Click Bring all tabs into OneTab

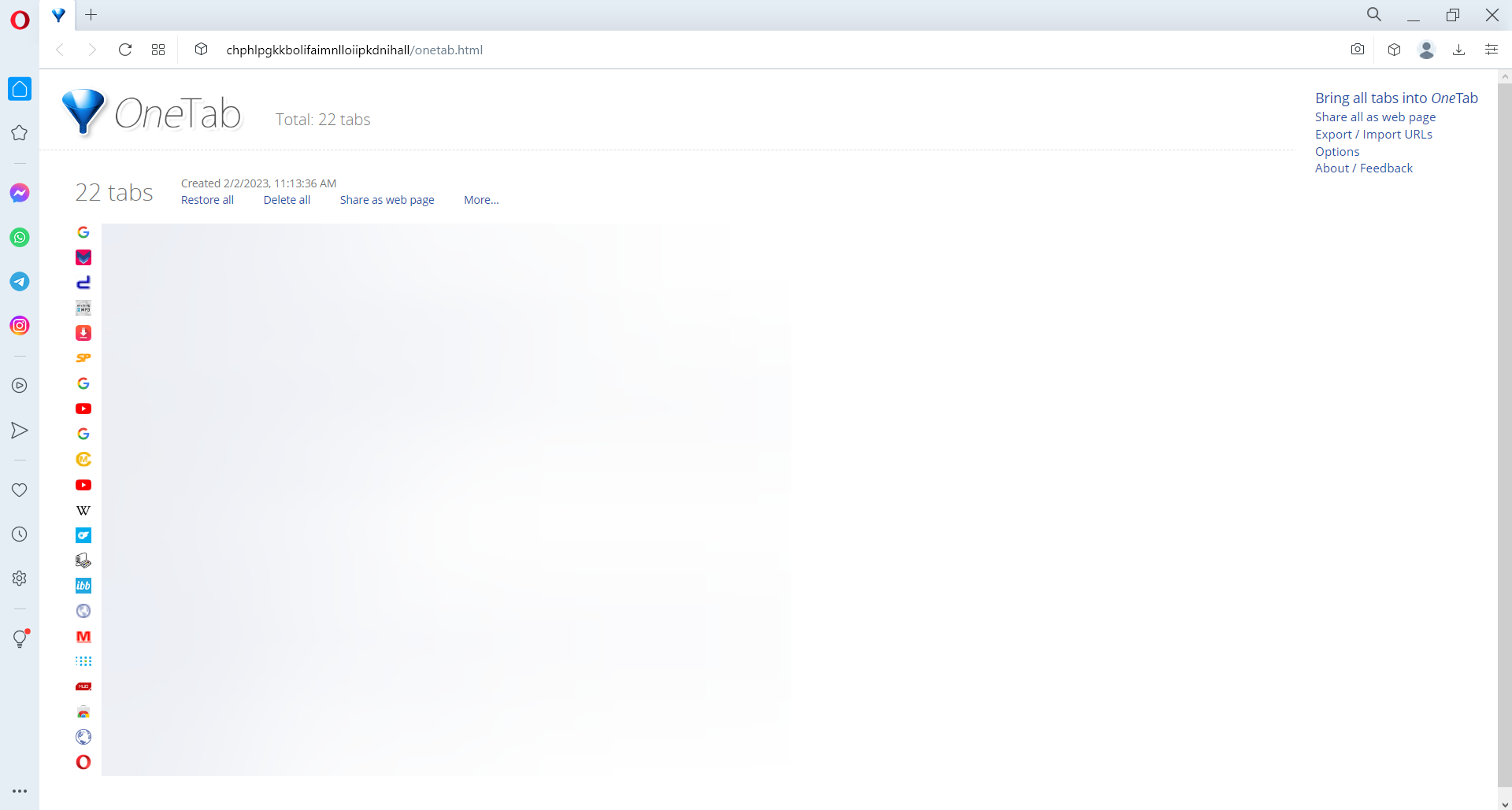click(x=1396, y=98)
